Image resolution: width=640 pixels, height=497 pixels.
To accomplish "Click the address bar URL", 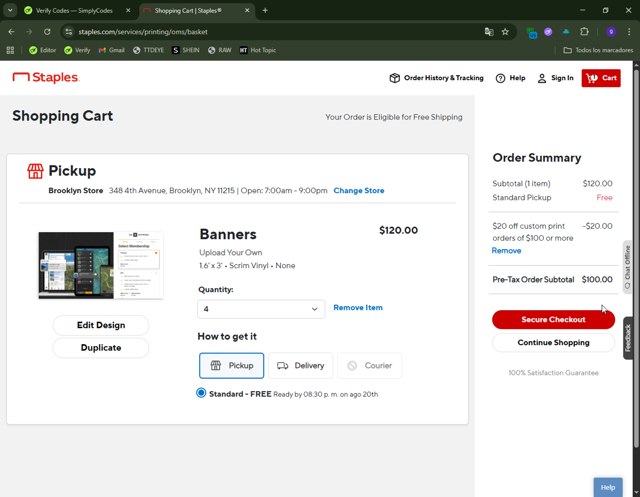I will pos(143,32).
